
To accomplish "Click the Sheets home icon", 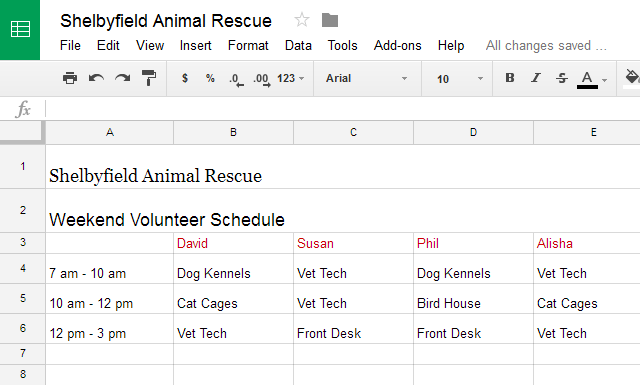I will pos(20,30).
